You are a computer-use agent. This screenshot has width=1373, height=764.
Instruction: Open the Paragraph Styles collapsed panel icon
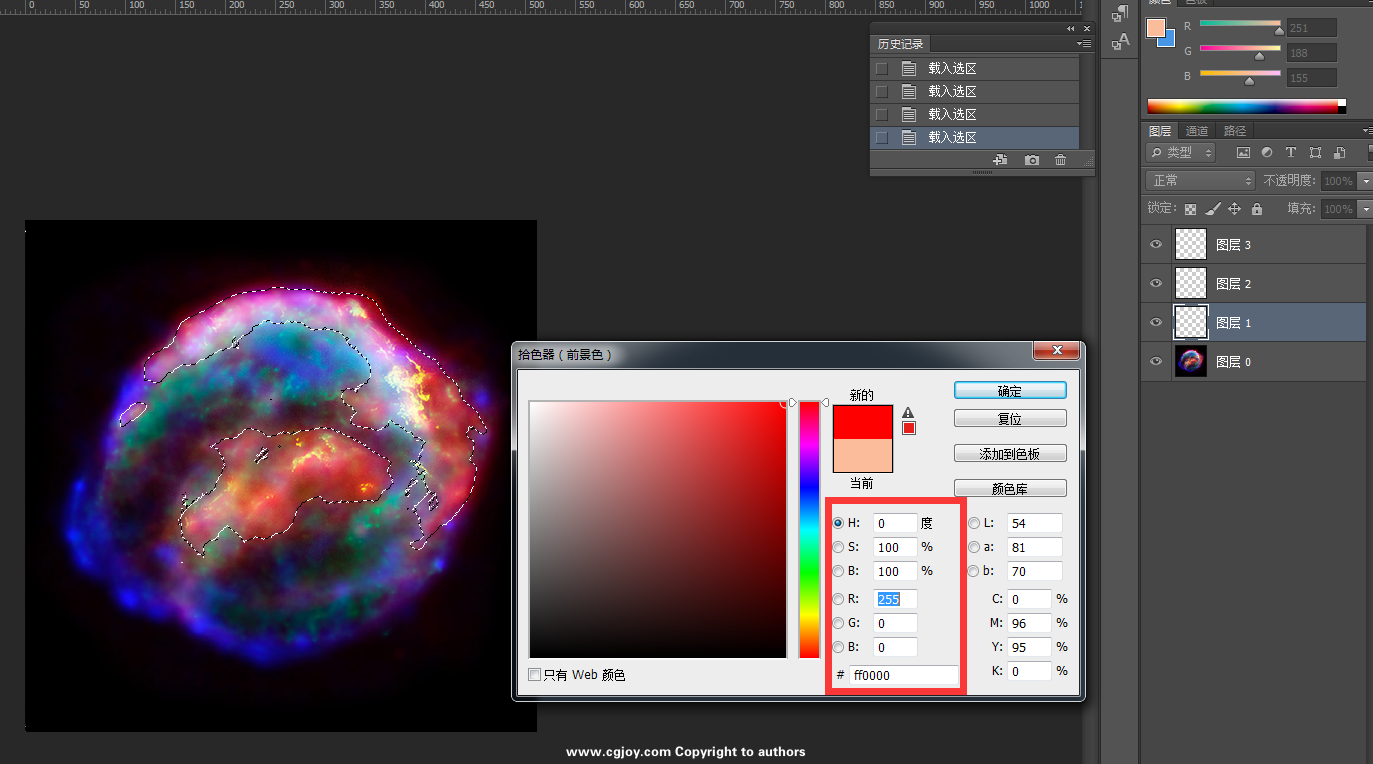click(x=1121, y=14)
